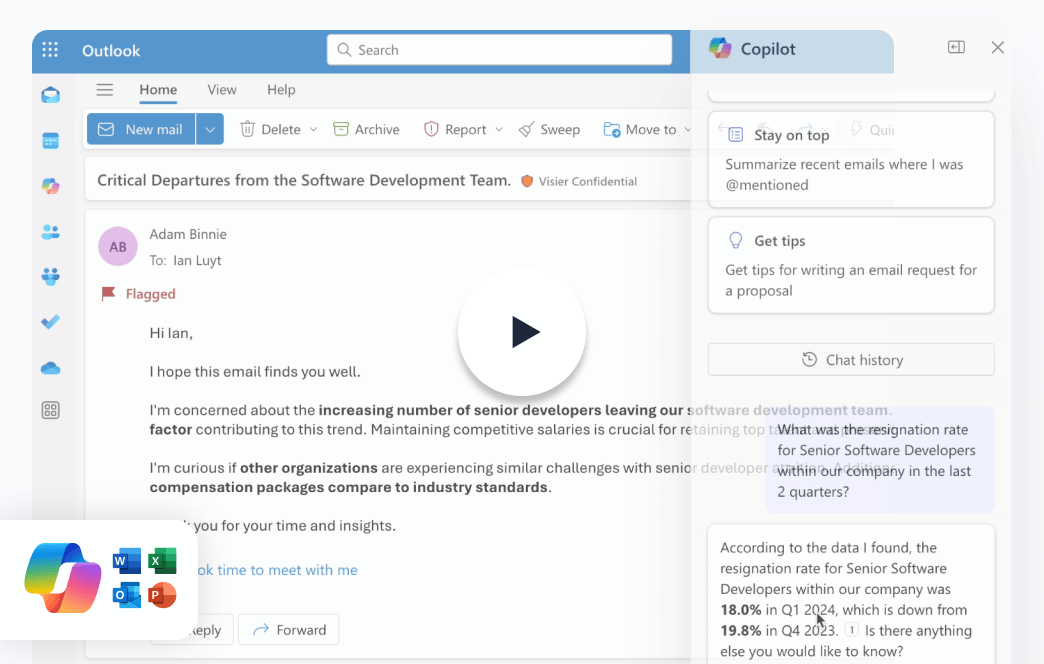The width and height of the screenshot is (1044, 664).
Task: Click the Search input field
Action: (500, 50)
